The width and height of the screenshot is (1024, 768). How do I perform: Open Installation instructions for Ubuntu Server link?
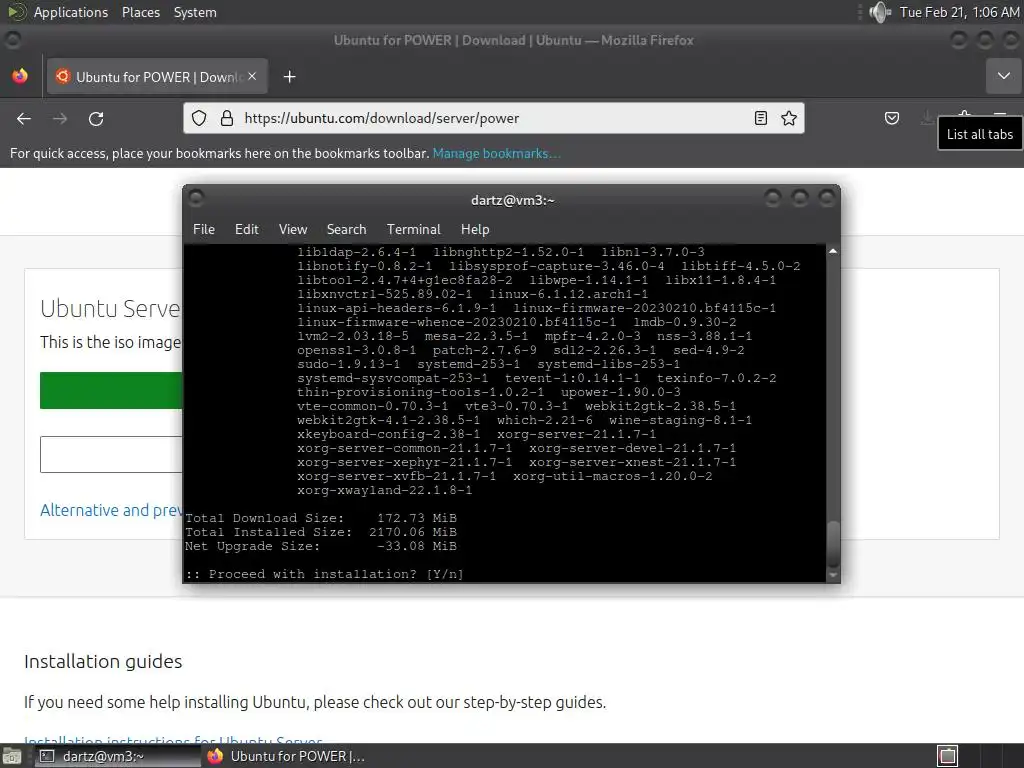173,740
